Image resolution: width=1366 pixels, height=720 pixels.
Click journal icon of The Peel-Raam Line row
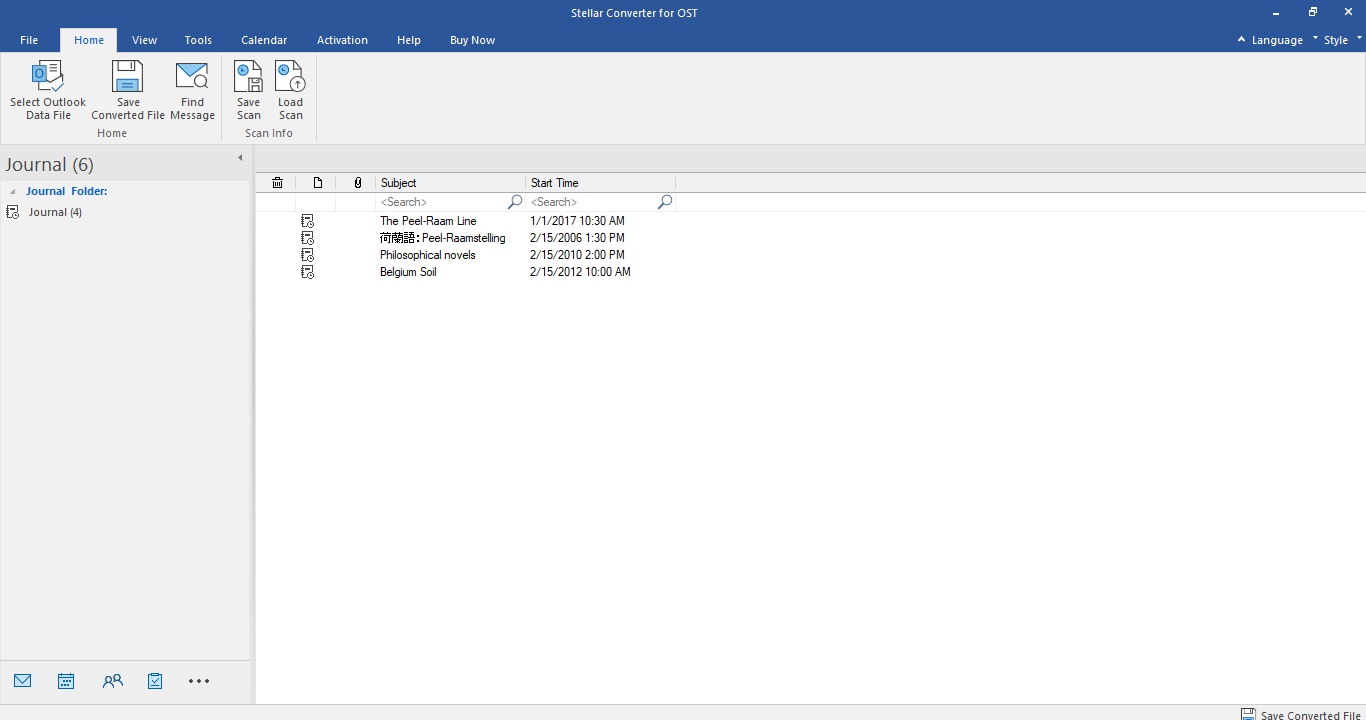pyautogui.click(x=307, y=221)
